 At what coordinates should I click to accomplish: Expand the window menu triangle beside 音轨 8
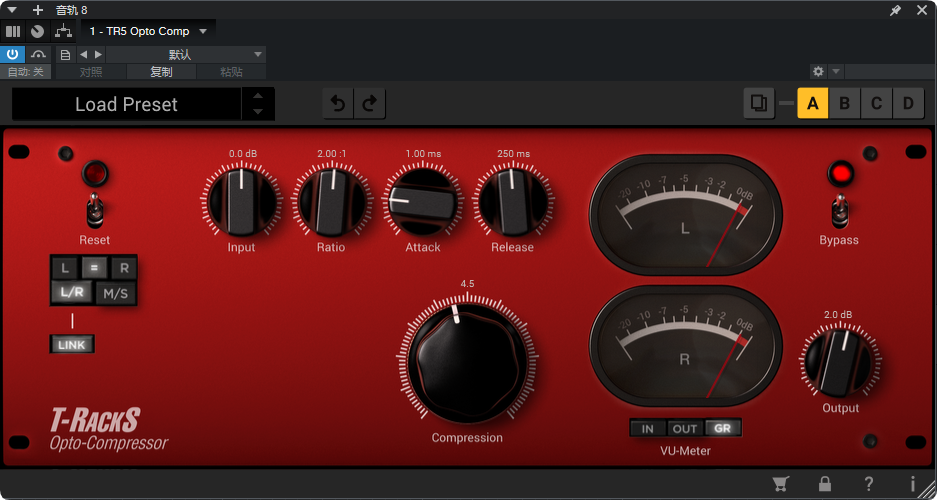(12, 10)
